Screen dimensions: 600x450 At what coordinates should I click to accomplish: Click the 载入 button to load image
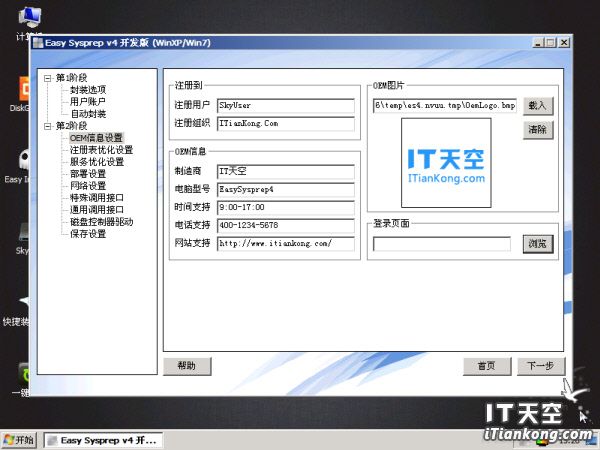538,106
